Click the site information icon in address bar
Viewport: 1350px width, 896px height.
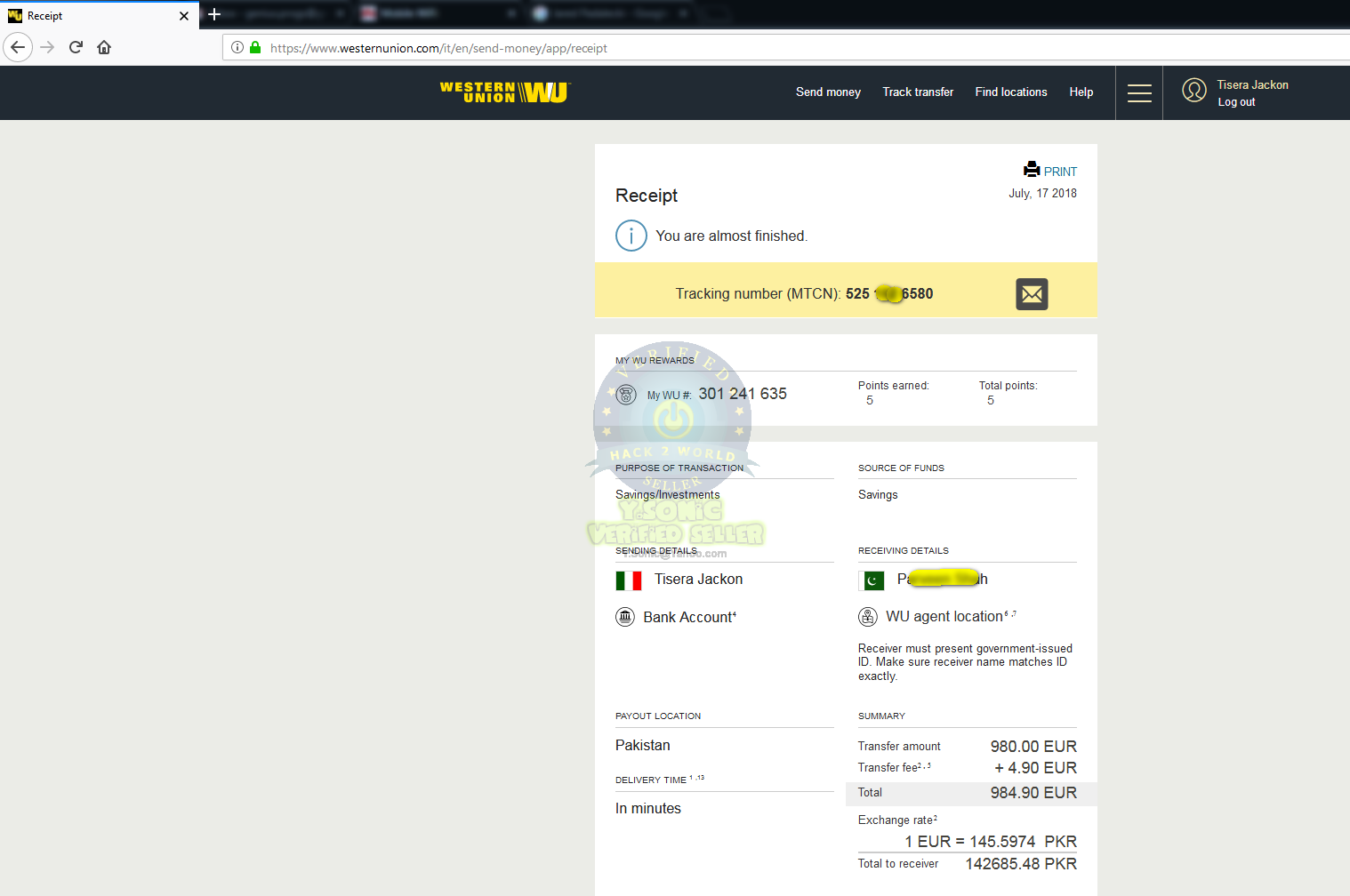(x=237, y=48)
